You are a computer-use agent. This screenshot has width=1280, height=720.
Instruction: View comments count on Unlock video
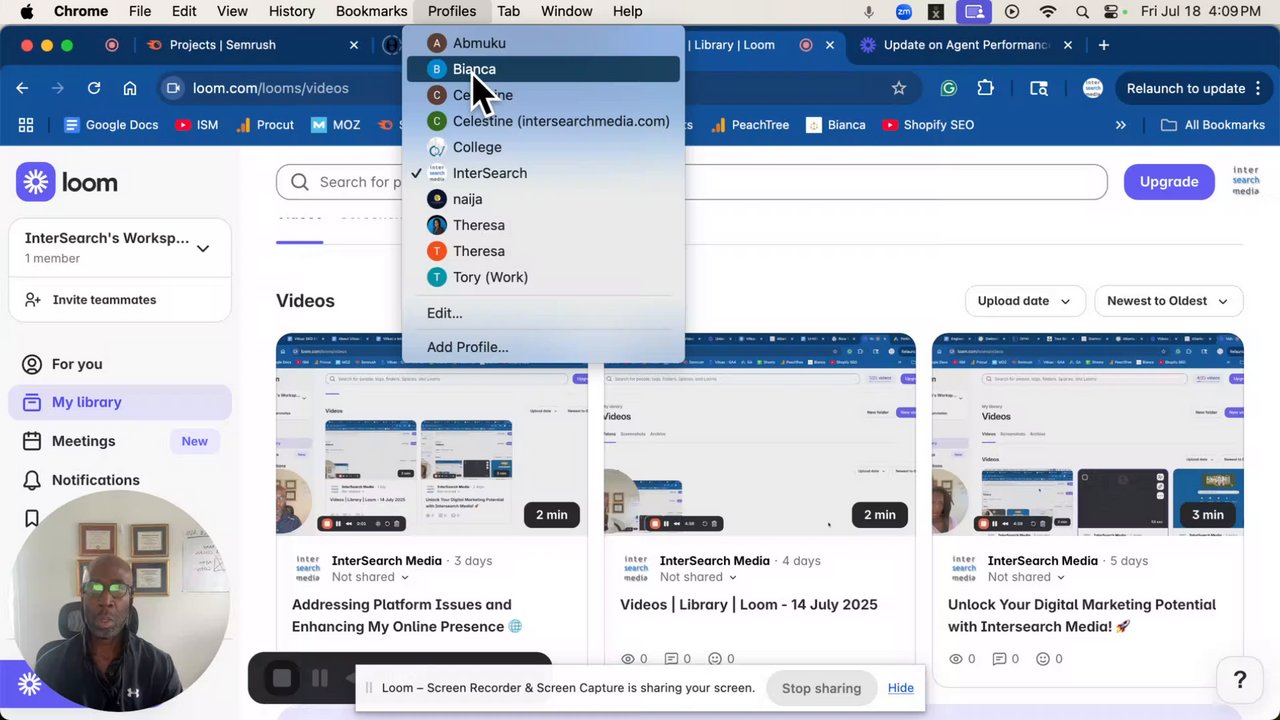point(1006,659)
